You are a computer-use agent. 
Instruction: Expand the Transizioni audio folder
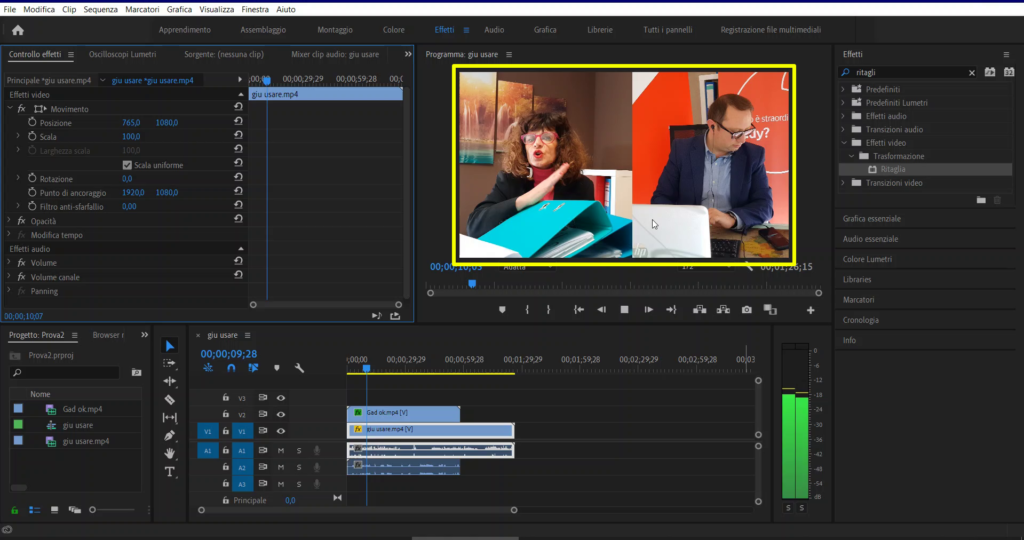click(843, 129)
